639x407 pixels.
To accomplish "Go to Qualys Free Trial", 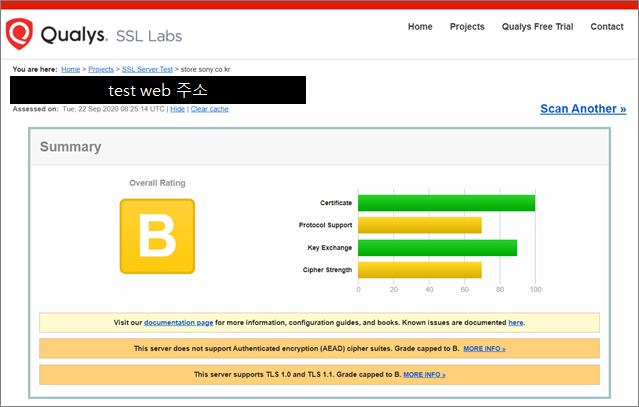I will coord(537,27).
